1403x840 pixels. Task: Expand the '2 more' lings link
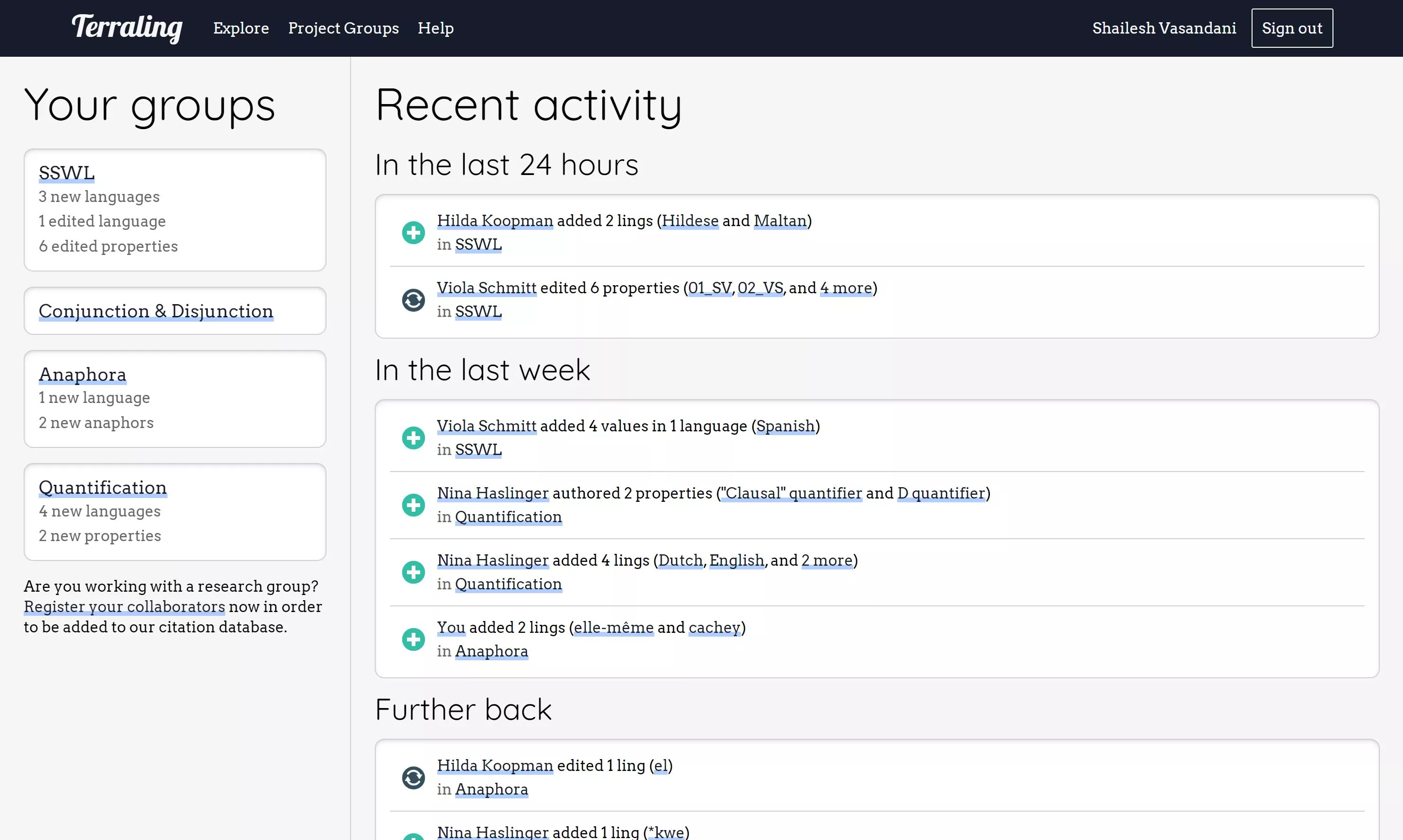(x=827, y=560)
